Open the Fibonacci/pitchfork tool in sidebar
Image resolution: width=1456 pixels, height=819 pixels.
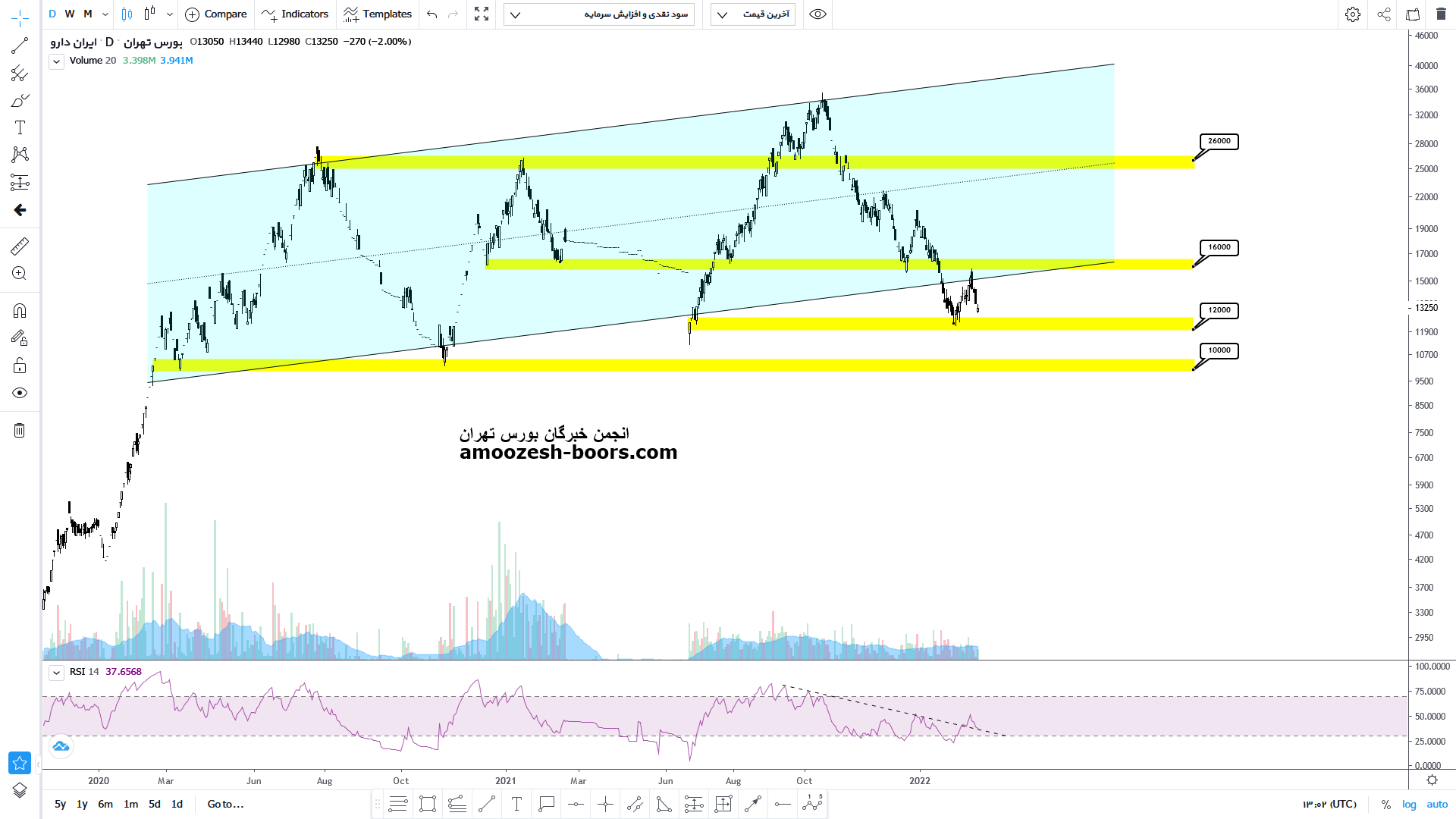coord(20,74)
